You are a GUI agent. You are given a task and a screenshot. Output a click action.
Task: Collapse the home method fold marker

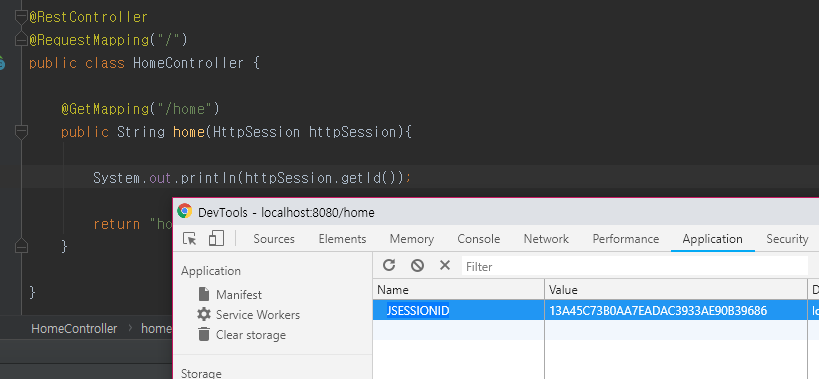click(x=21, y=132)
